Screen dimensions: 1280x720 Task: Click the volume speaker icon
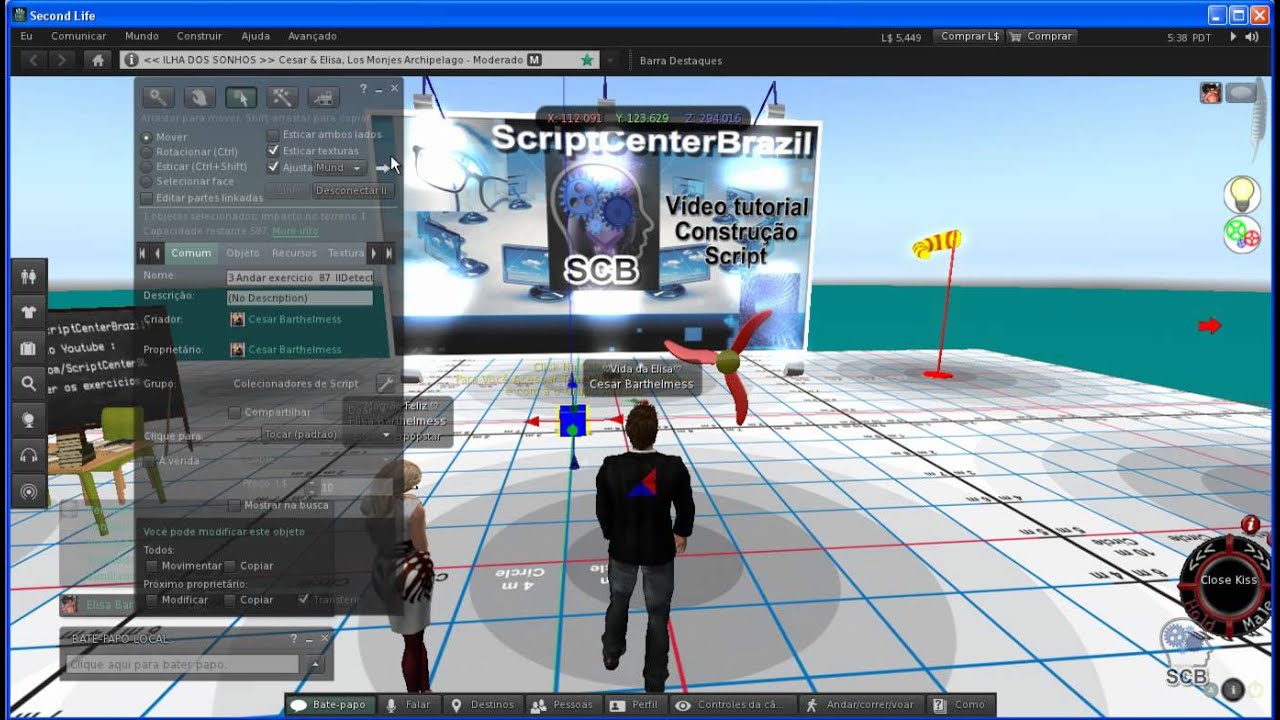(1252, 37)
